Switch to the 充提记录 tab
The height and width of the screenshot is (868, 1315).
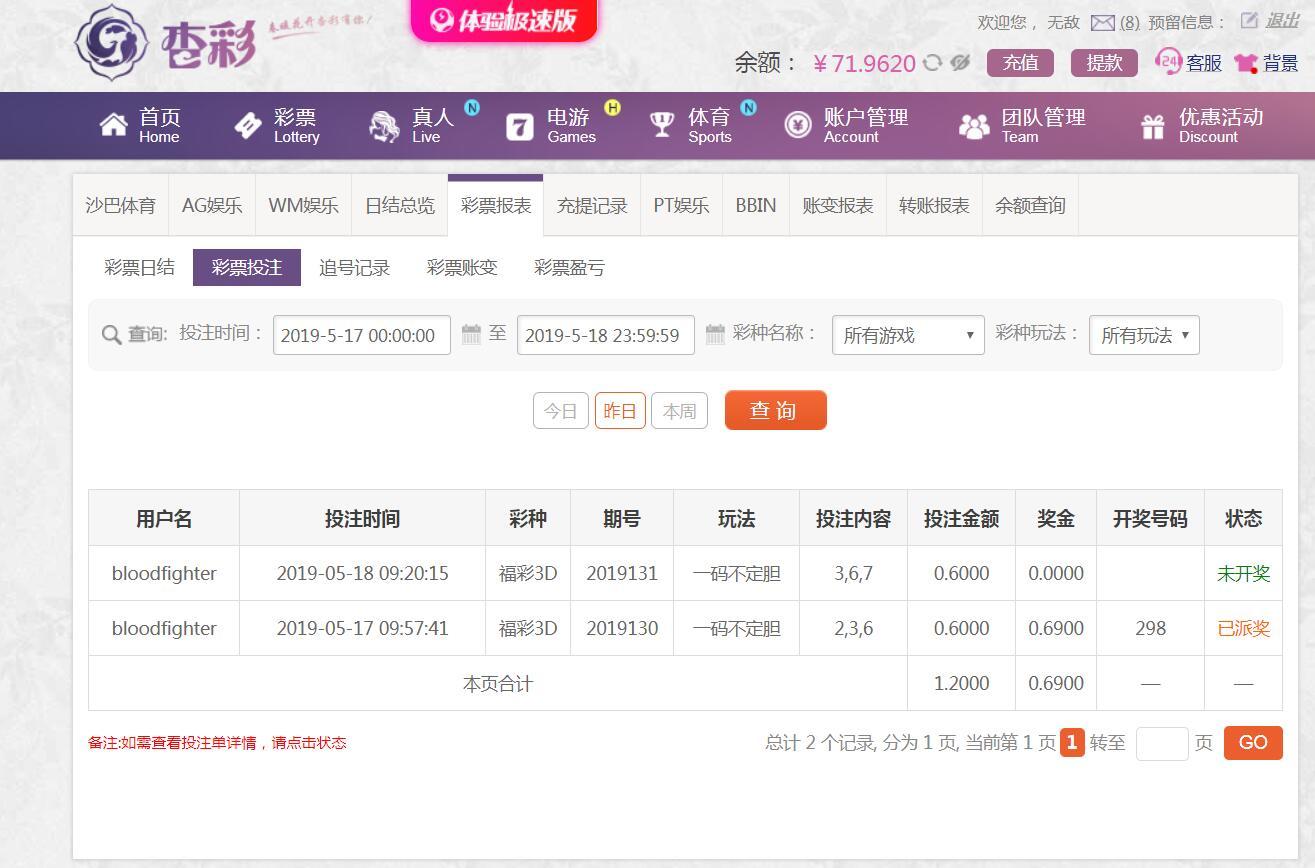click(592, 206)
